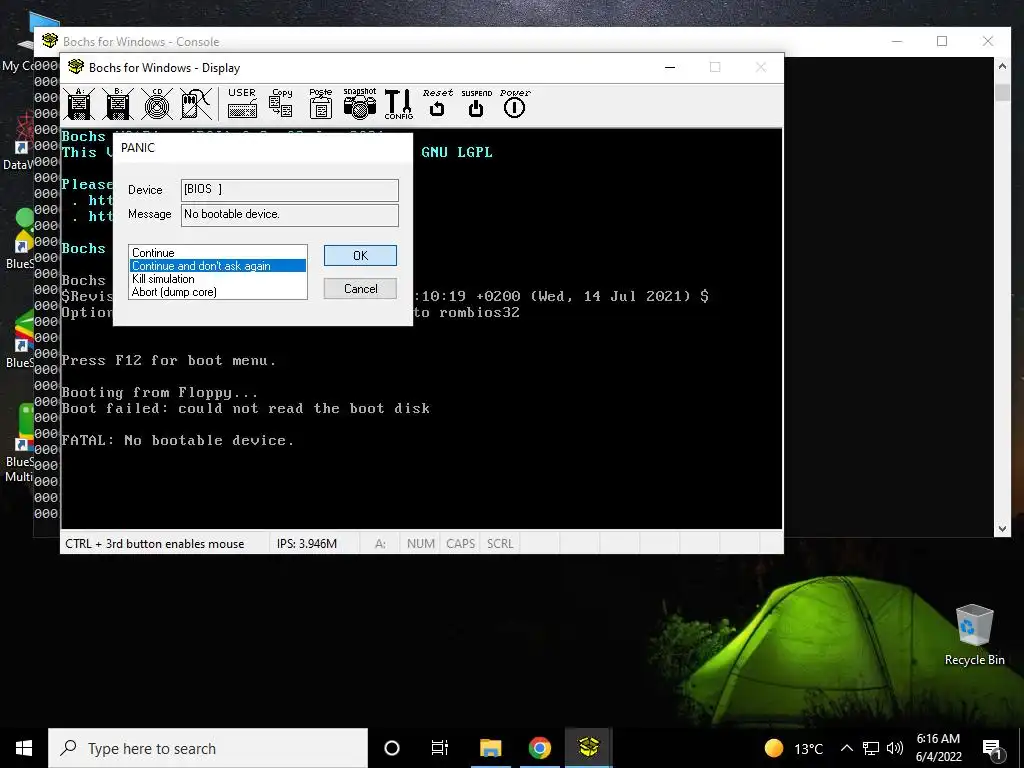This screenshot has height=768, width=1024.
Task: Click the taskbar search box
Action: pyautogui.click(x=208, y=748)
